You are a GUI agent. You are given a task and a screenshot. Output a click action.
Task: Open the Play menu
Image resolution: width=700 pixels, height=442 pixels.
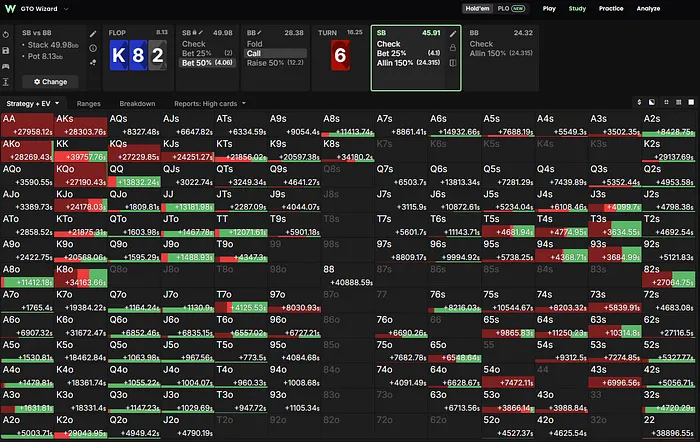(549, 8)
